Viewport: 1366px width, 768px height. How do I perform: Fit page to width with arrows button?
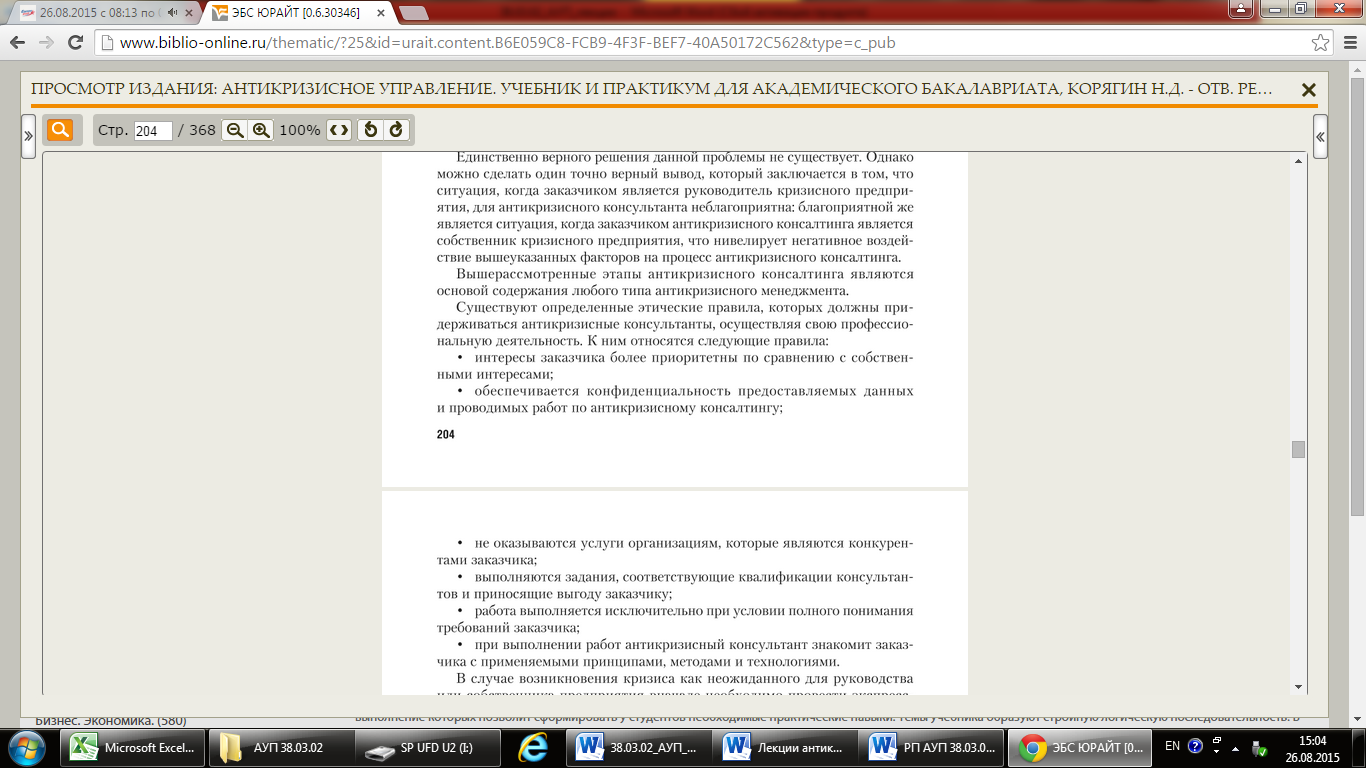point(339,130)
